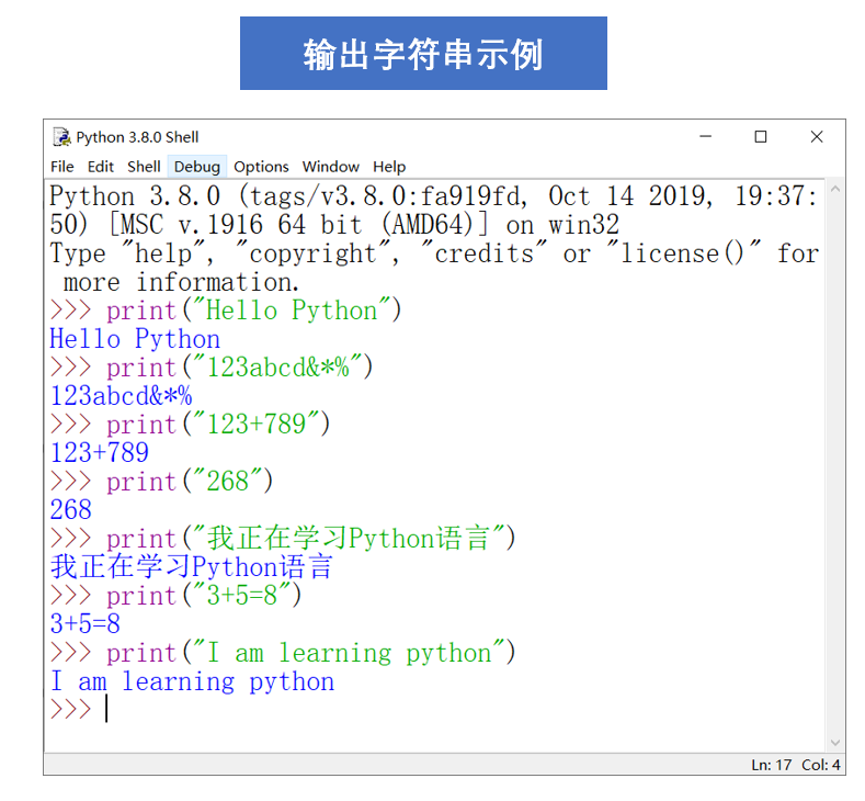This screenshot has height=801, width=865.
Task: Click the output "123abcd&*%"
Action: (x=121, y=396)
